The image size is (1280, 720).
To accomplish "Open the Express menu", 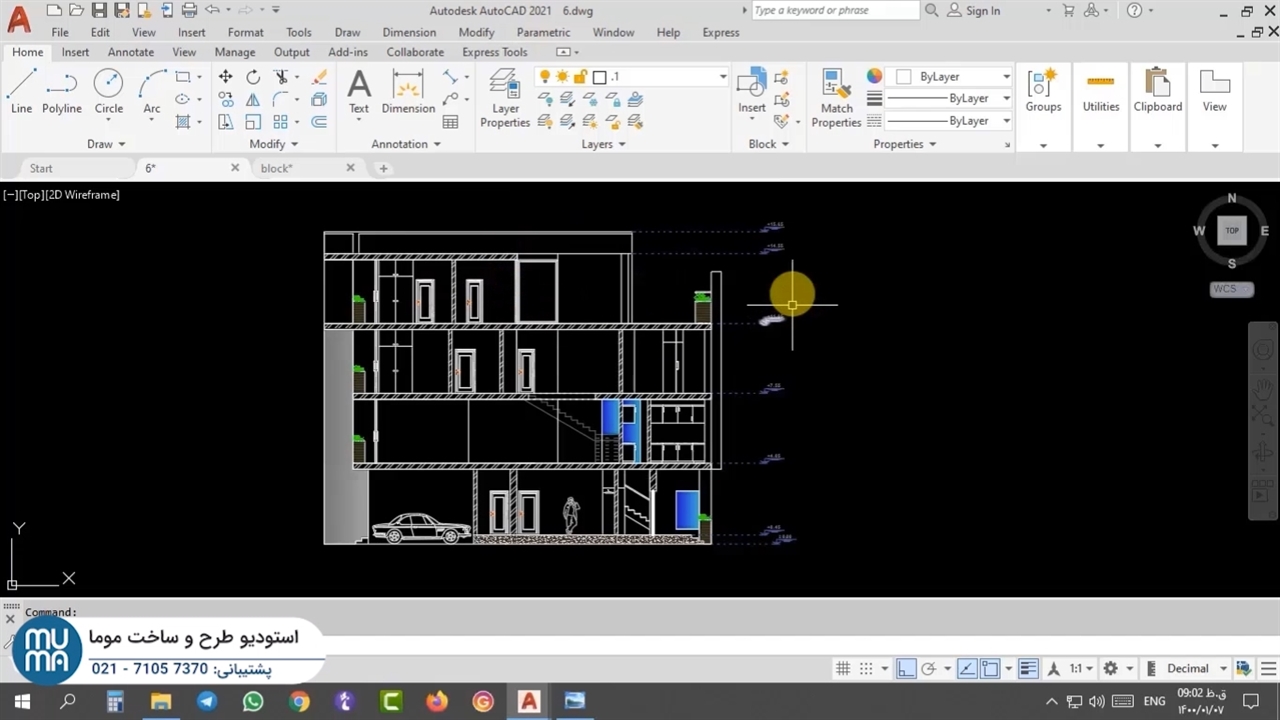I will pos(721,32).
